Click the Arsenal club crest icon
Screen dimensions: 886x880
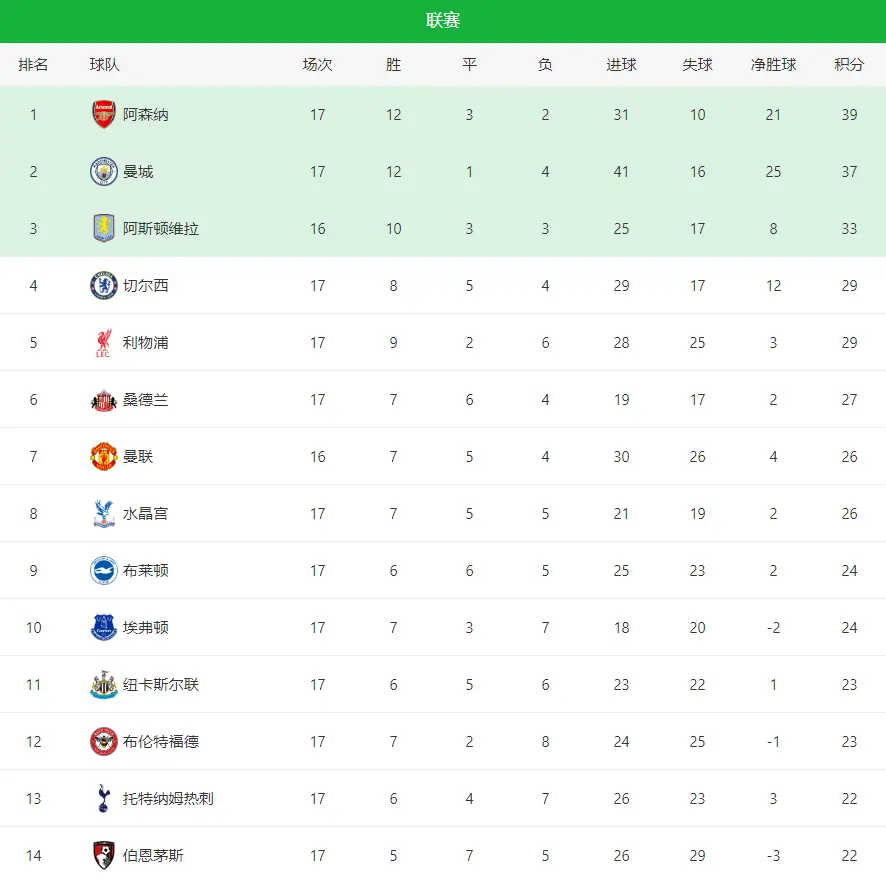[x=104, y=115]
